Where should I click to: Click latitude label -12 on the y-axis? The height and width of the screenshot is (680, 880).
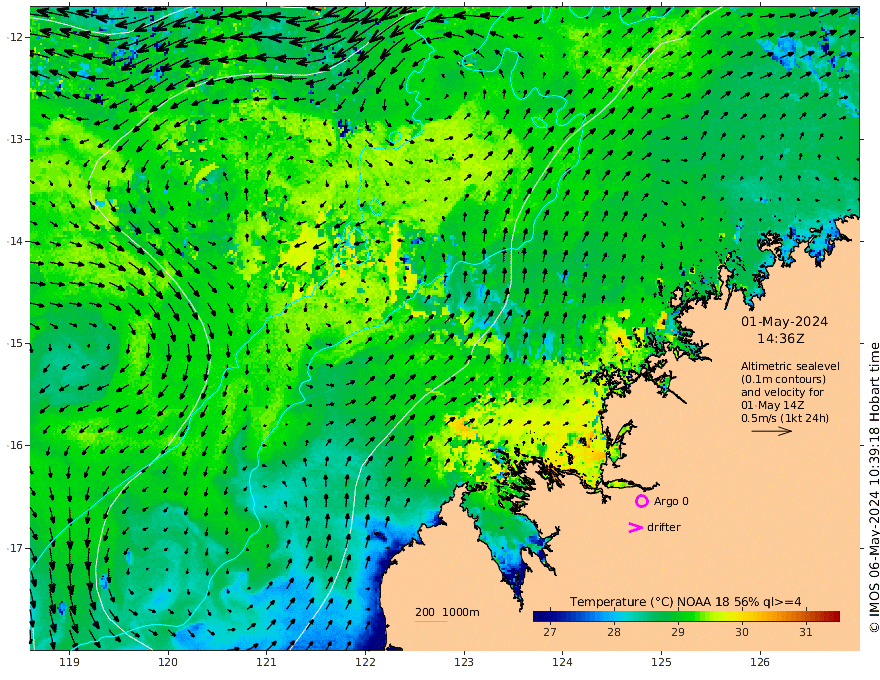14,37
